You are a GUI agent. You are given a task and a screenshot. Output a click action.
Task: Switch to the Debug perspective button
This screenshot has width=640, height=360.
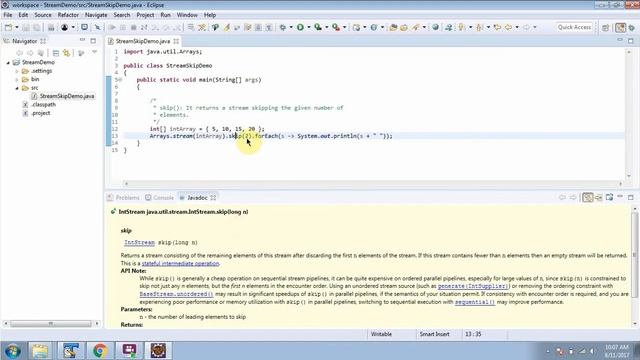631,27
